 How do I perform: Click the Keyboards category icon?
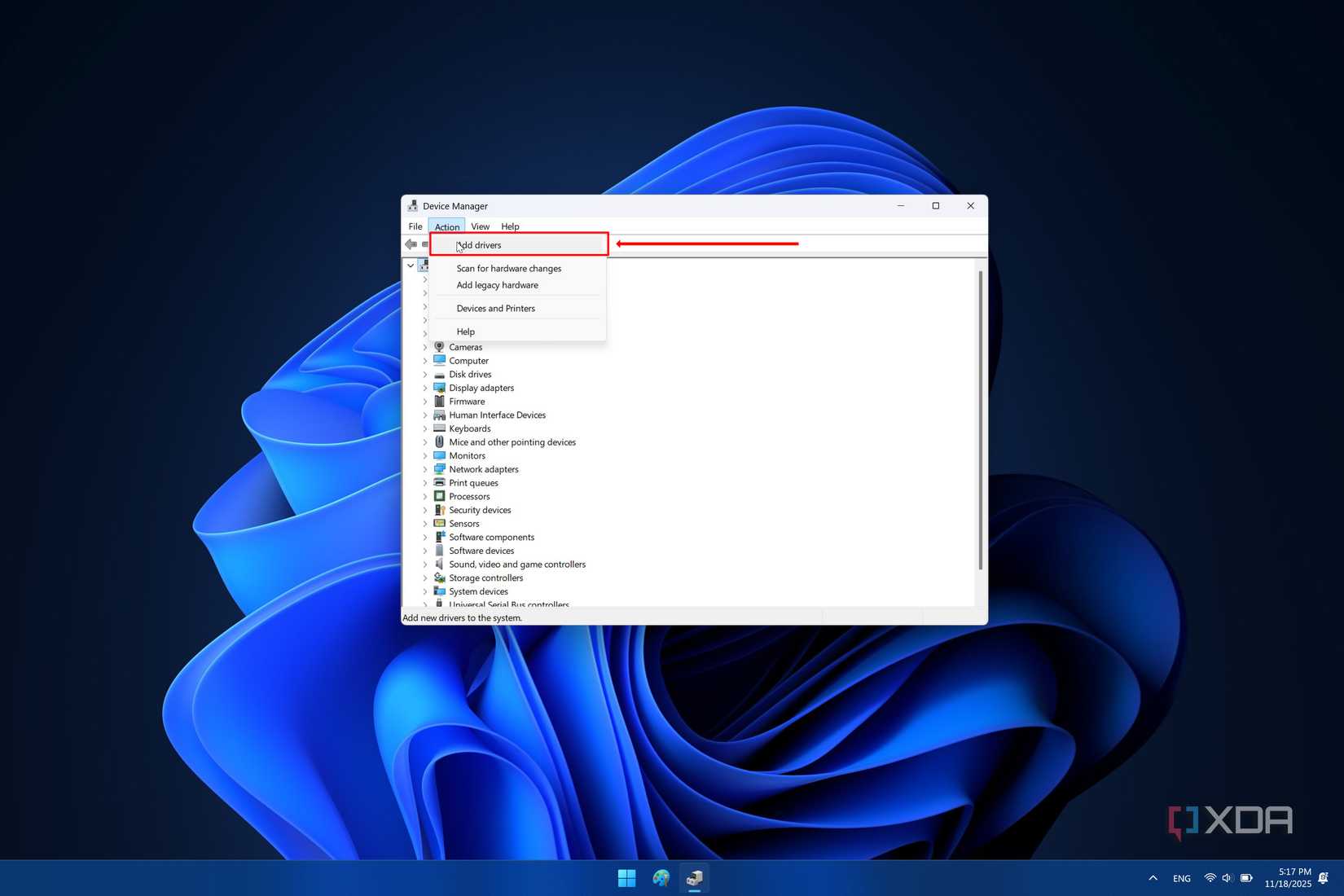pos(439,428)
